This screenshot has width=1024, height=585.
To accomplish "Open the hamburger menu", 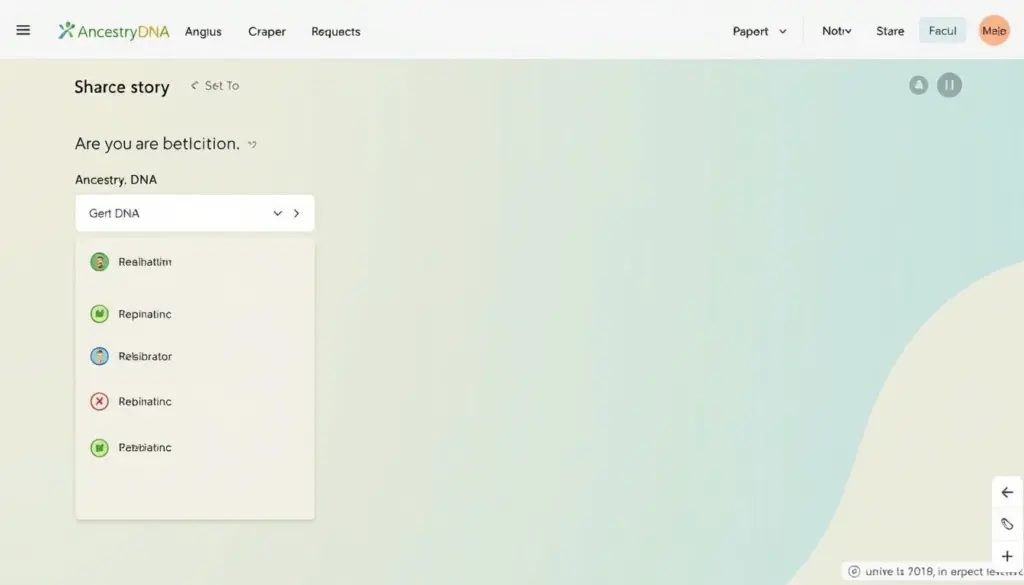I will (23, 30).
